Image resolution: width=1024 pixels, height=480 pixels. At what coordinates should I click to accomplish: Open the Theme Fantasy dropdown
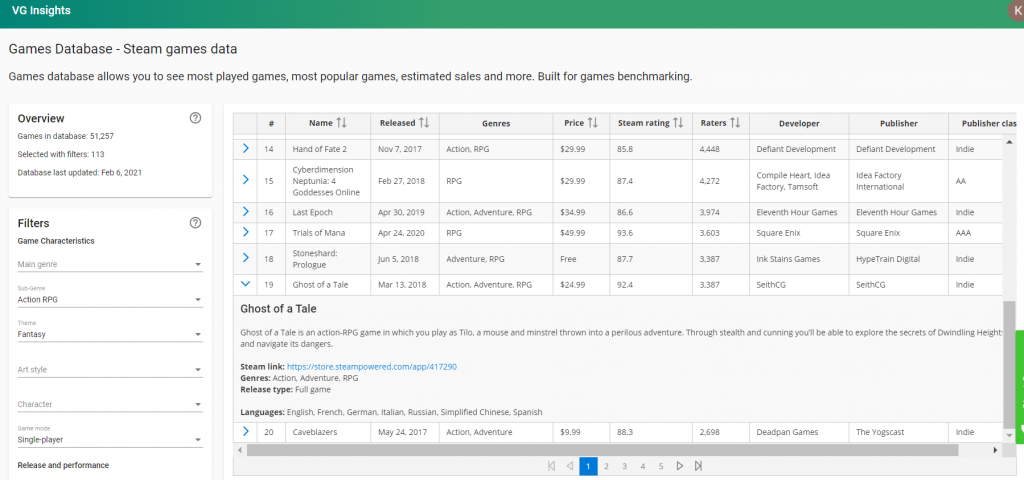(x=110, y=334)
